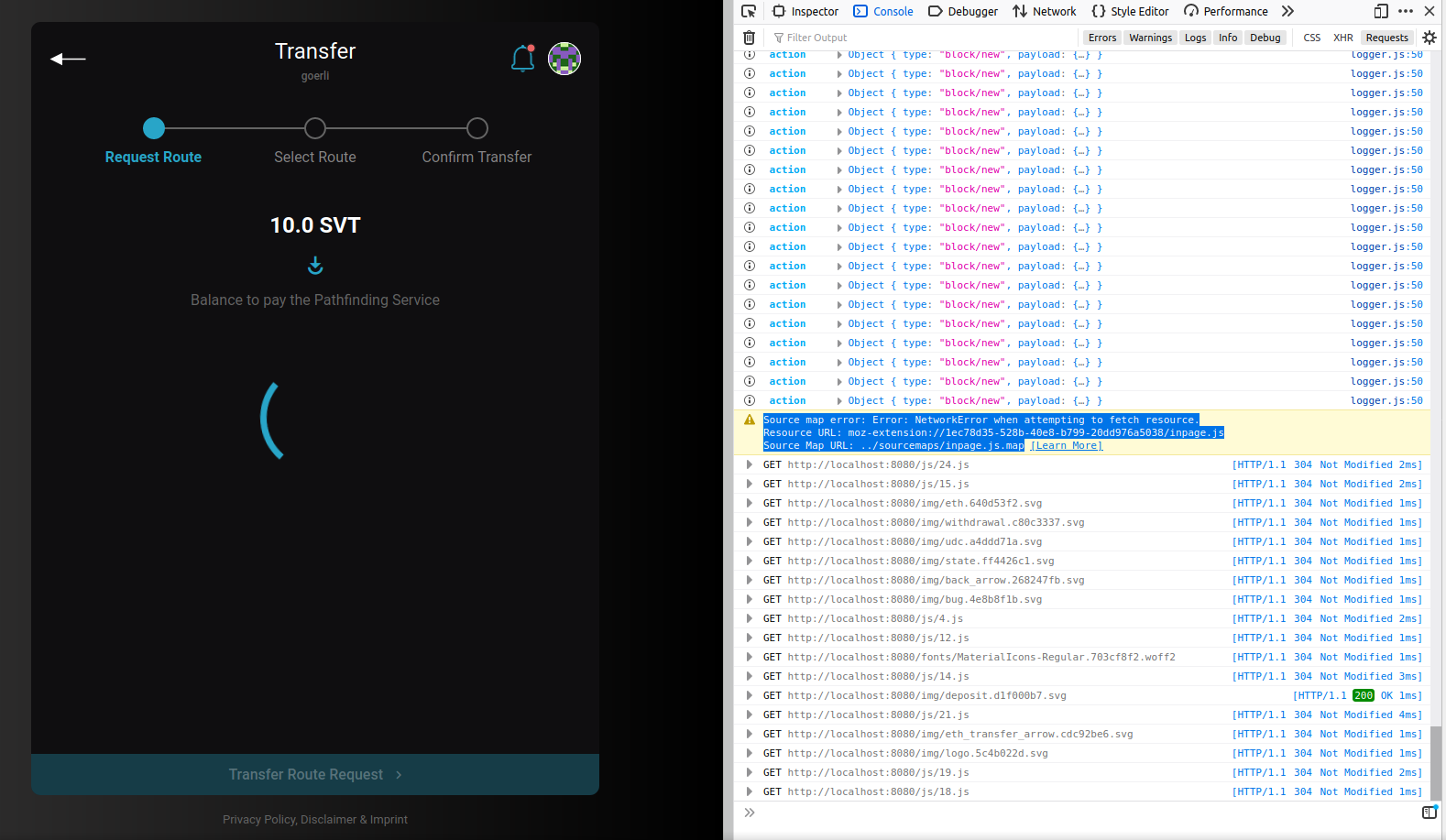Toggle the XHR filter
The image size is (1446, 840).
(x=1343, y=38)
